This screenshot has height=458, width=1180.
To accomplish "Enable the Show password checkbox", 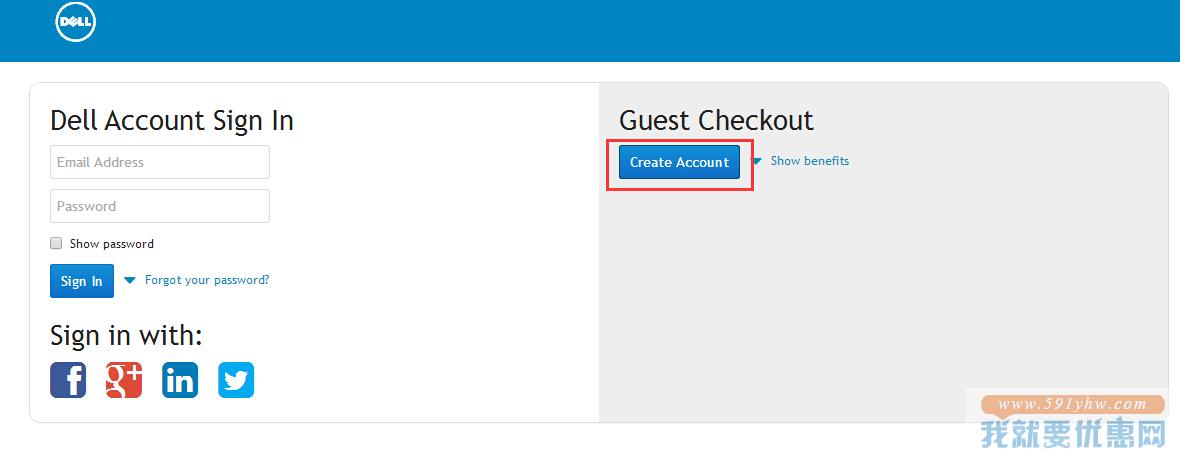I will 56,243.
